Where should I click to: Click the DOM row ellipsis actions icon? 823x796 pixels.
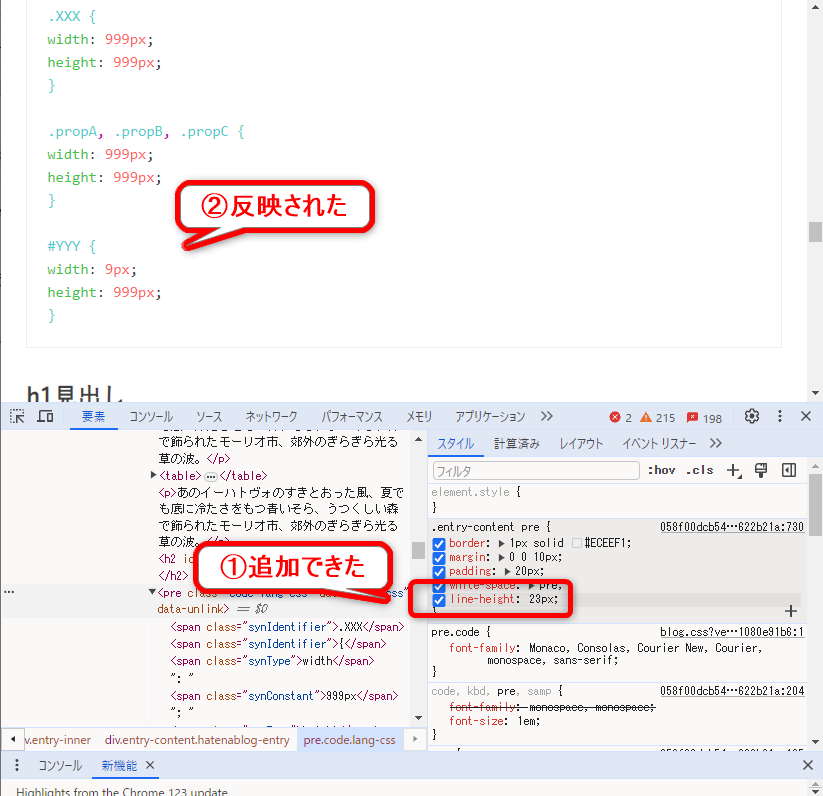pyautogui.click(x=9, y=592)
